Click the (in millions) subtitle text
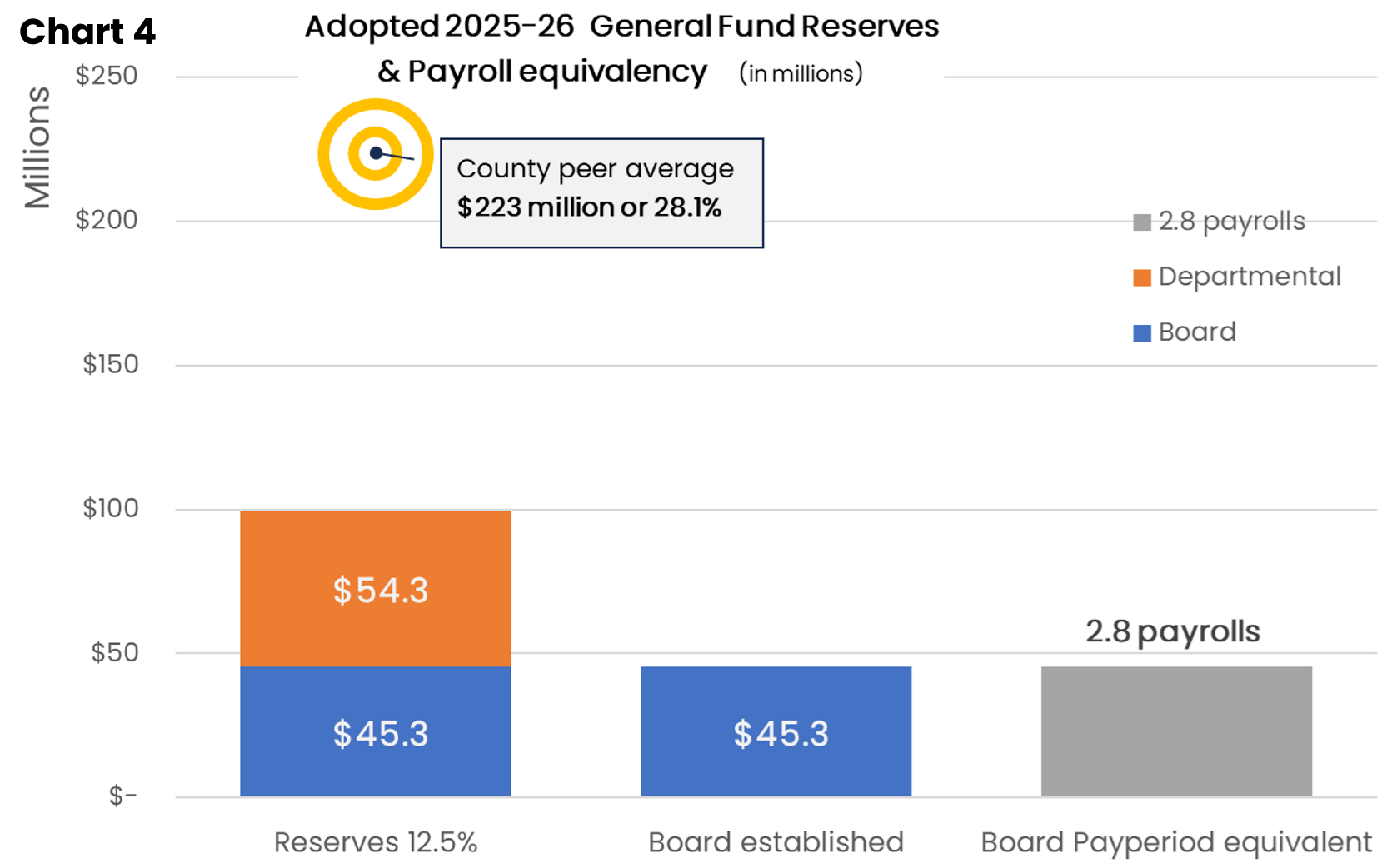 pos(801,73)
